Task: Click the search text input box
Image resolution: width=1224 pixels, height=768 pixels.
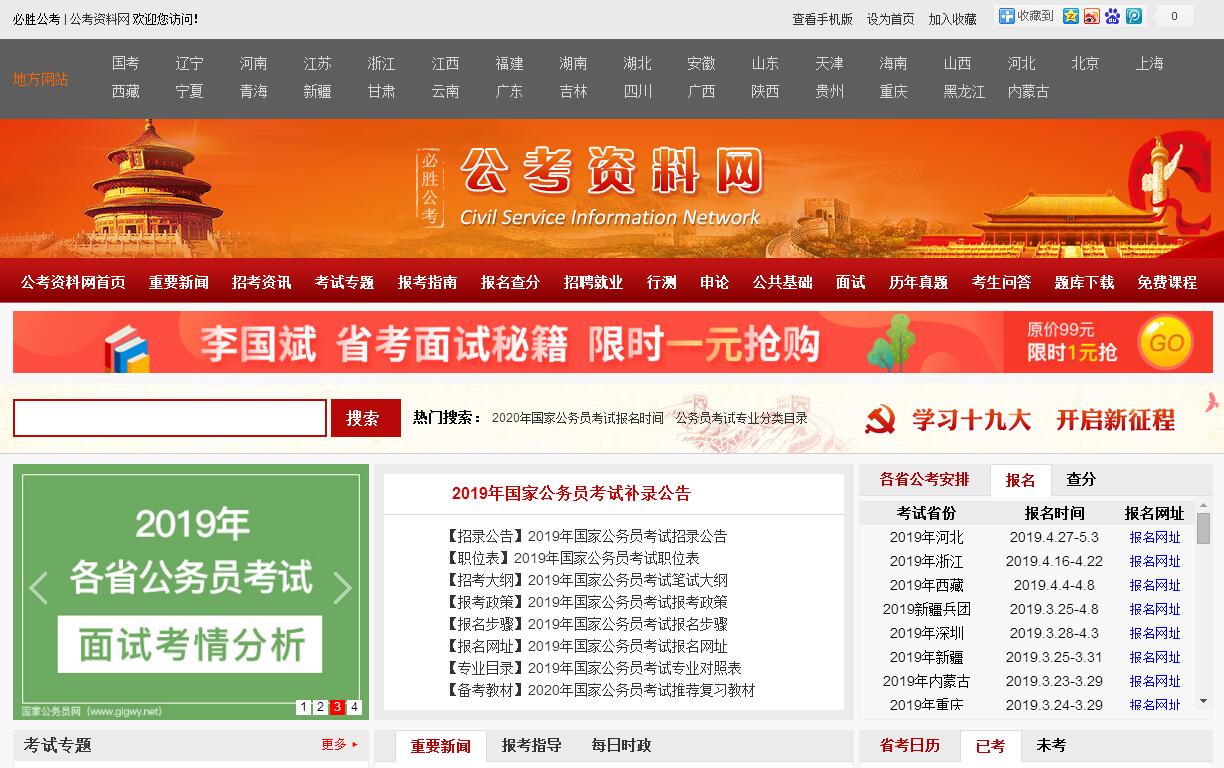Action: coord(170,418)
